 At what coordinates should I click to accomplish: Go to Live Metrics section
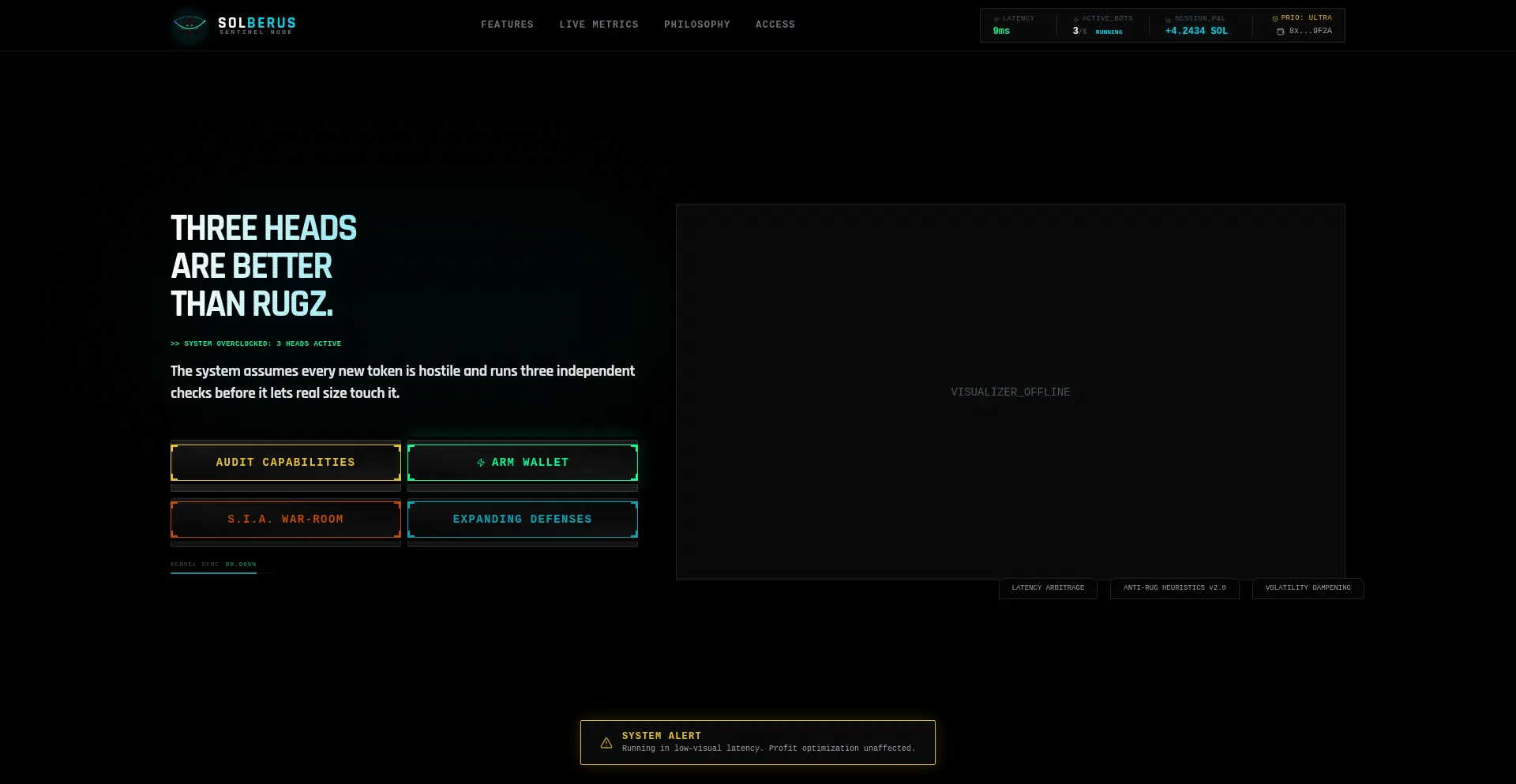[x=599, y=24]
